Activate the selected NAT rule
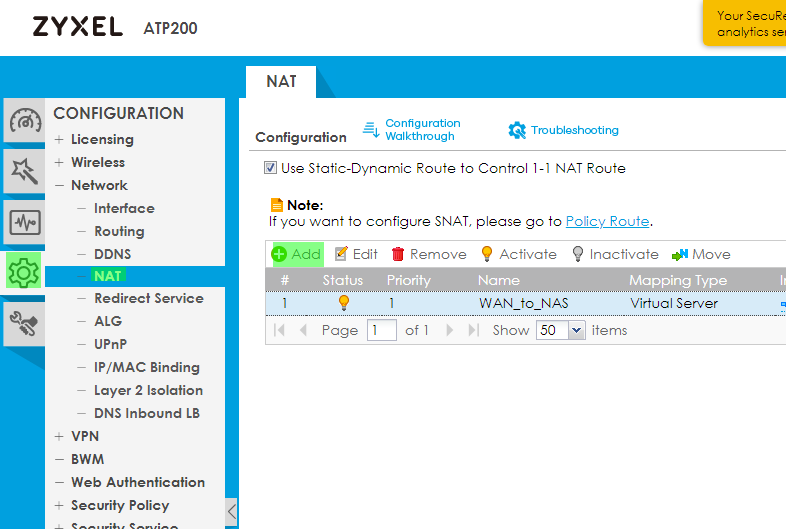 (518, 254)
